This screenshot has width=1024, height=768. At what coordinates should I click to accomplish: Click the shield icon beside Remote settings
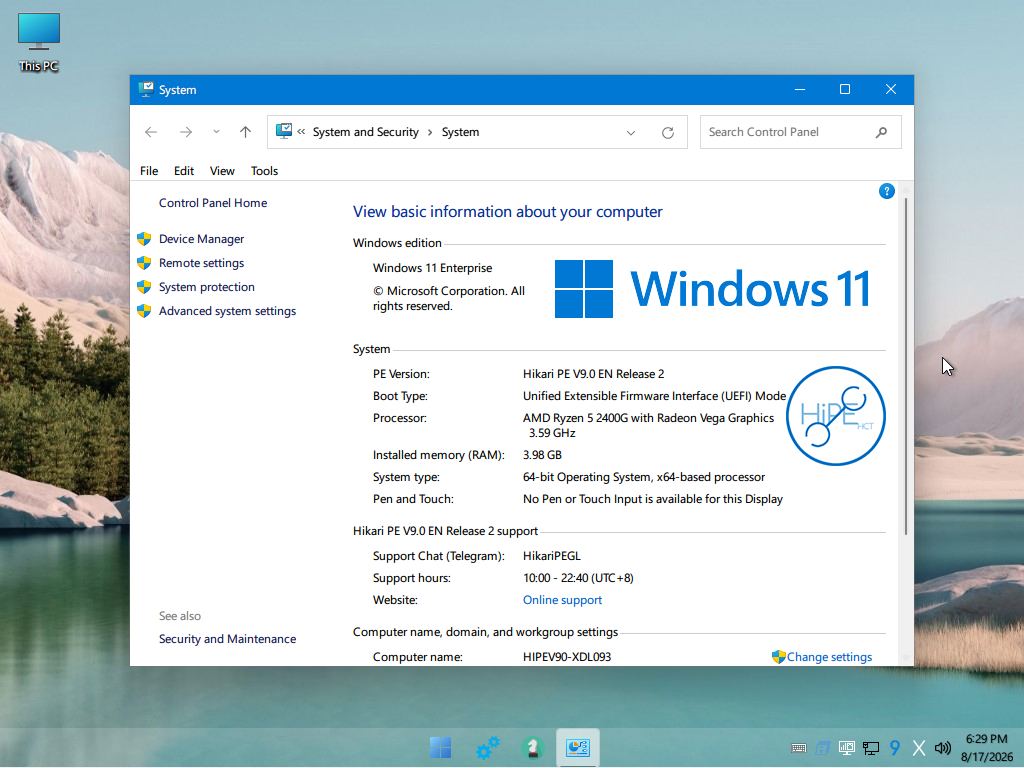144,263
